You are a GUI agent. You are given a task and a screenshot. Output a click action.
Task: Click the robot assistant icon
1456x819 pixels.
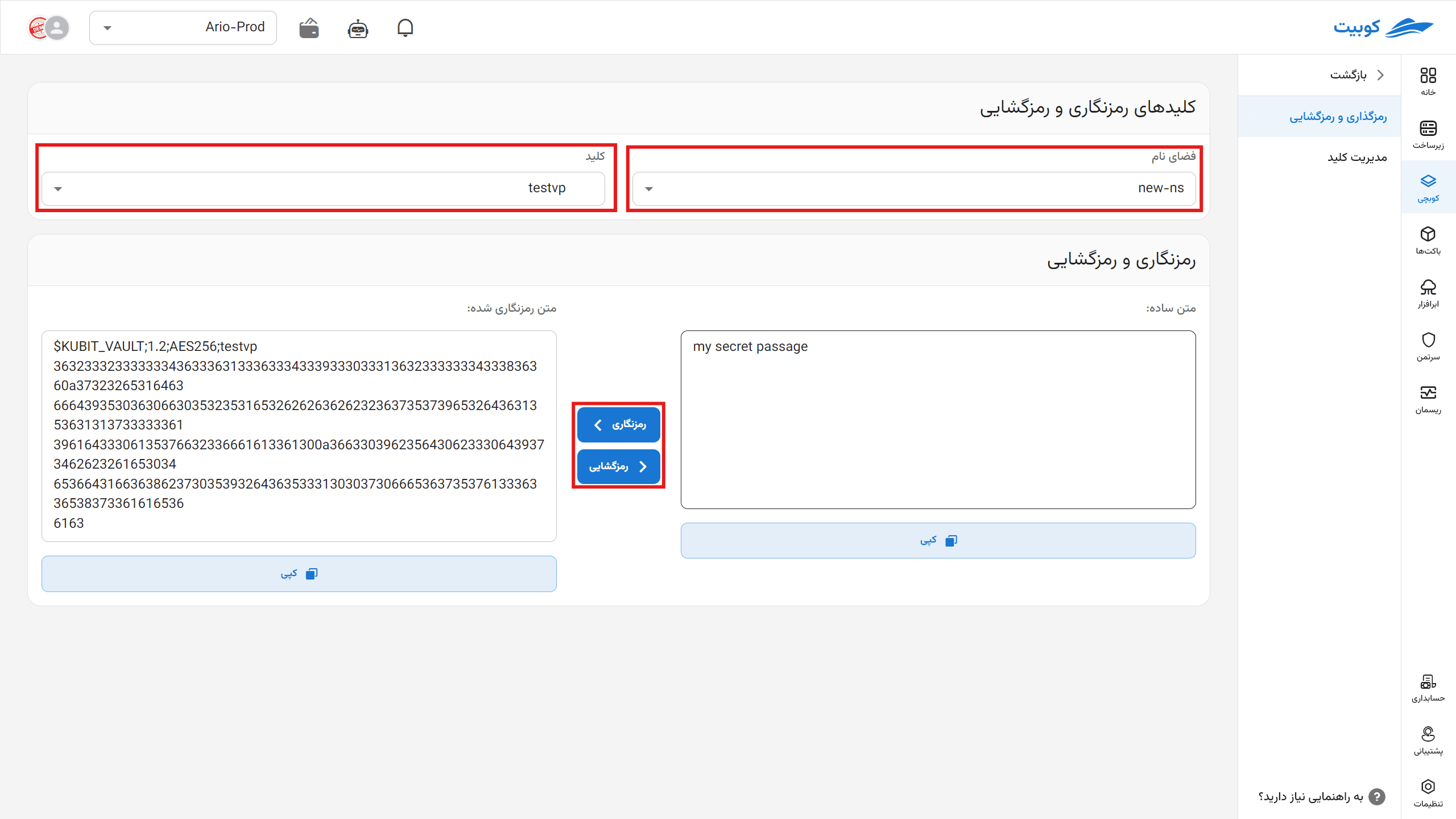point(358,28)
